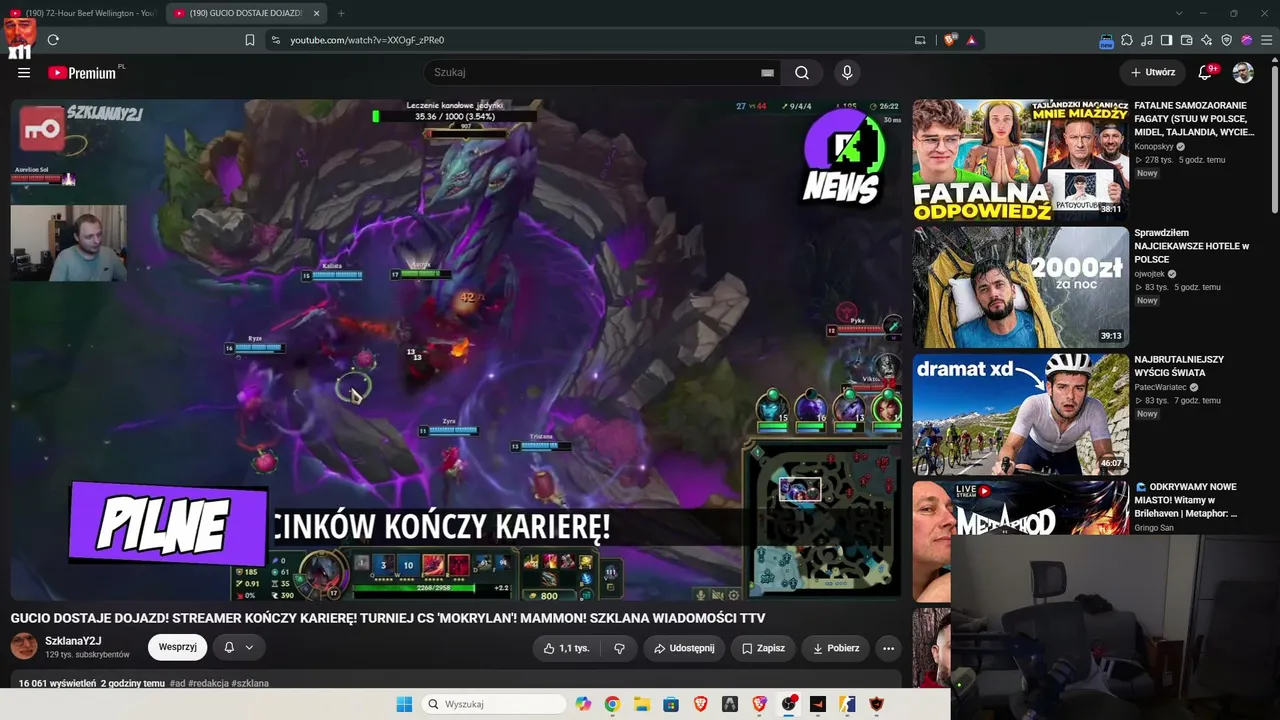The image size is (1280, 720).
Task: Click the Udostępnij share button
Action: (684, 648)
